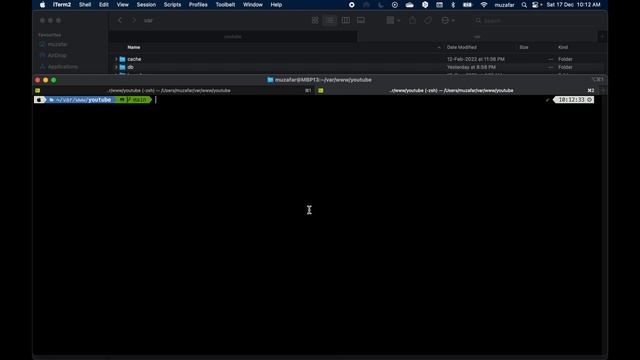Screen dimensions: 640x360
Task: Click the screen recording status icon
Action: [x=351, y=5]
